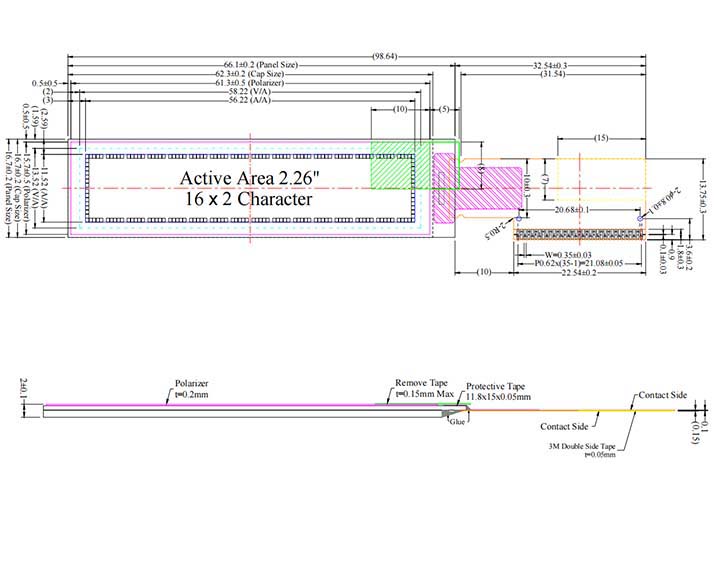
Task: Select the "(10)" dimension above green hatched area
Action: (x=400, y=109)
